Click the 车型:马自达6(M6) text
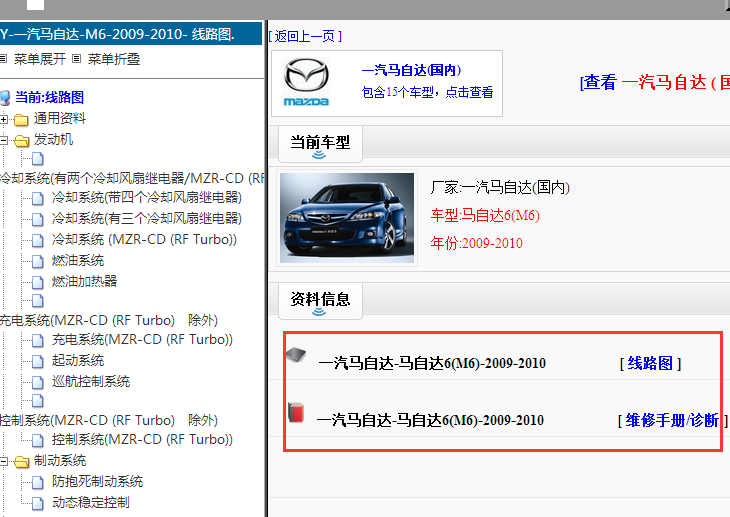The width and height of the screenshot is (730, 517). click(485, 216)
